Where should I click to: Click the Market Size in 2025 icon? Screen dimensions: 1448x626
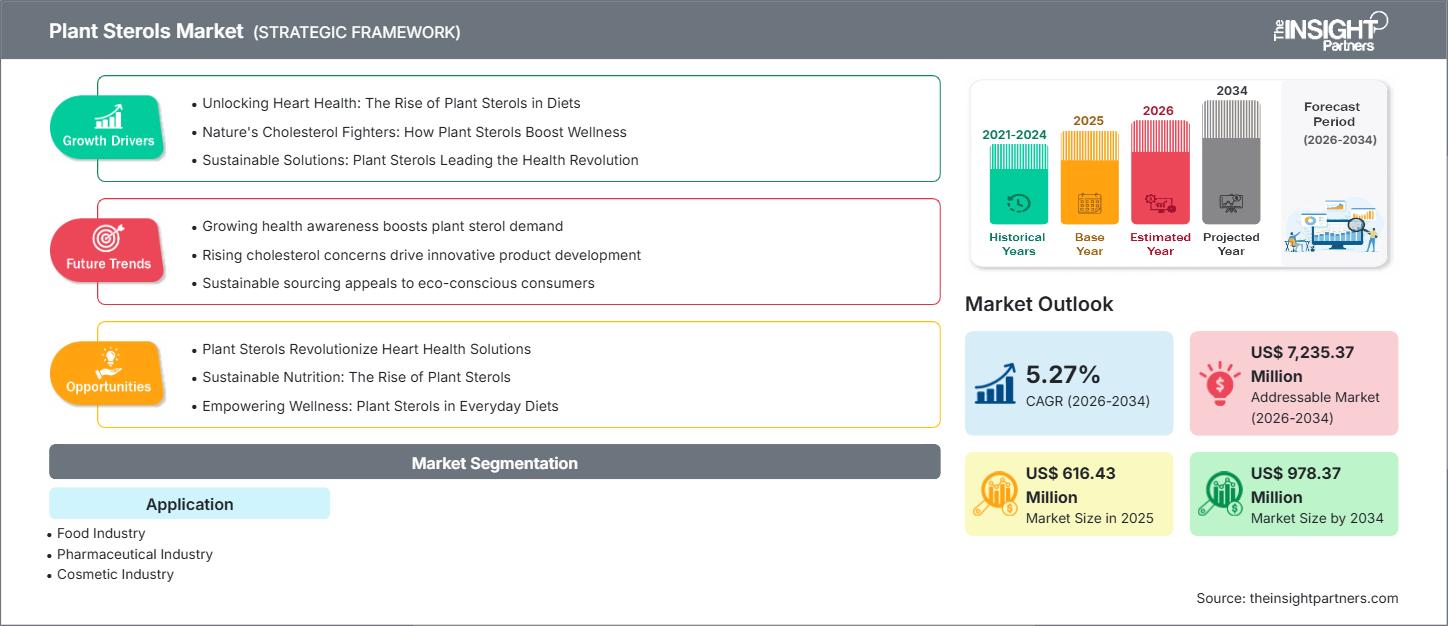994,494
